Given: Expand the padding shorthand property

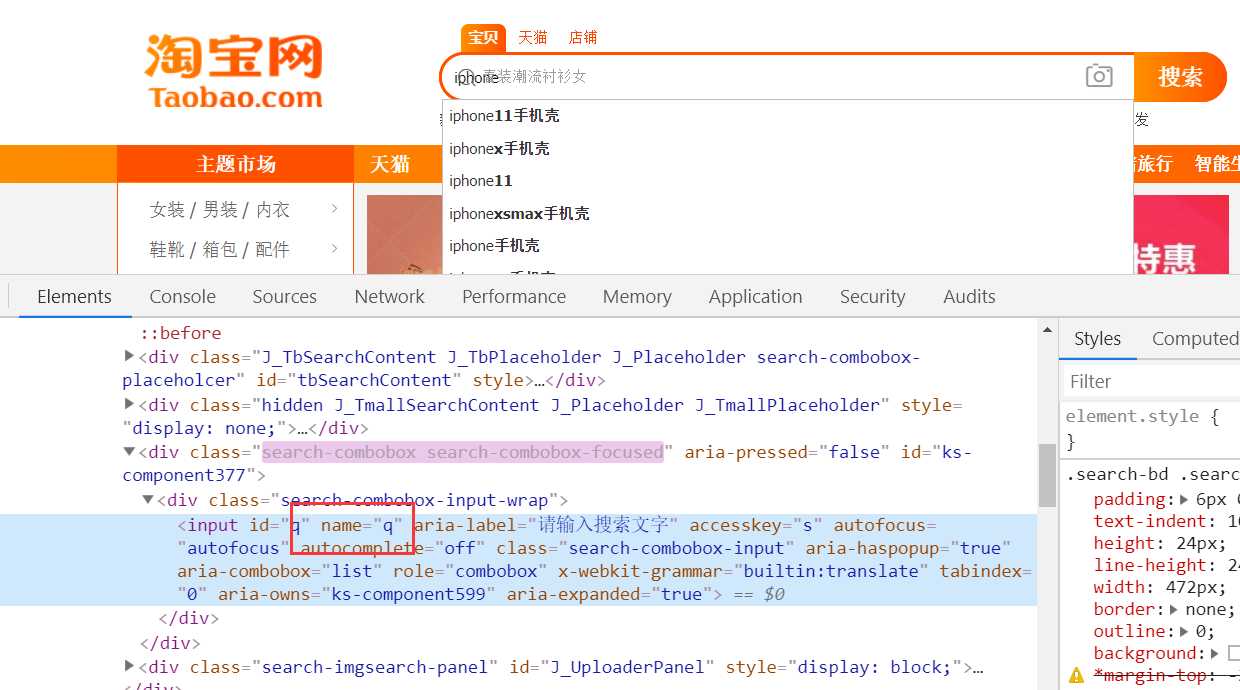Looking at the screenshot, I should point(1184,499).
